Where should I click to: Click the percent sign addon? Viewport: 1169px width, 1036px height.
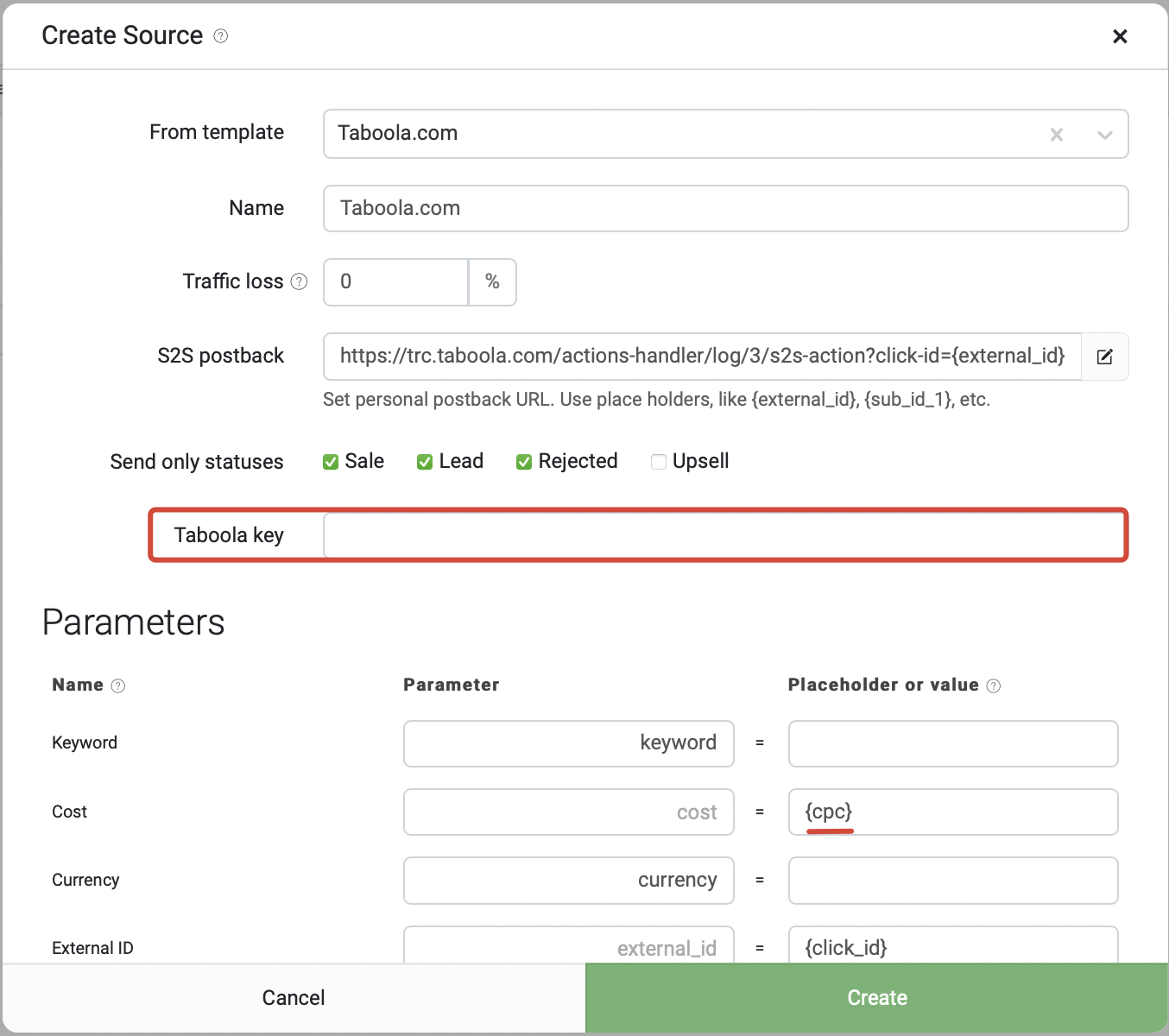coord(492,282)
